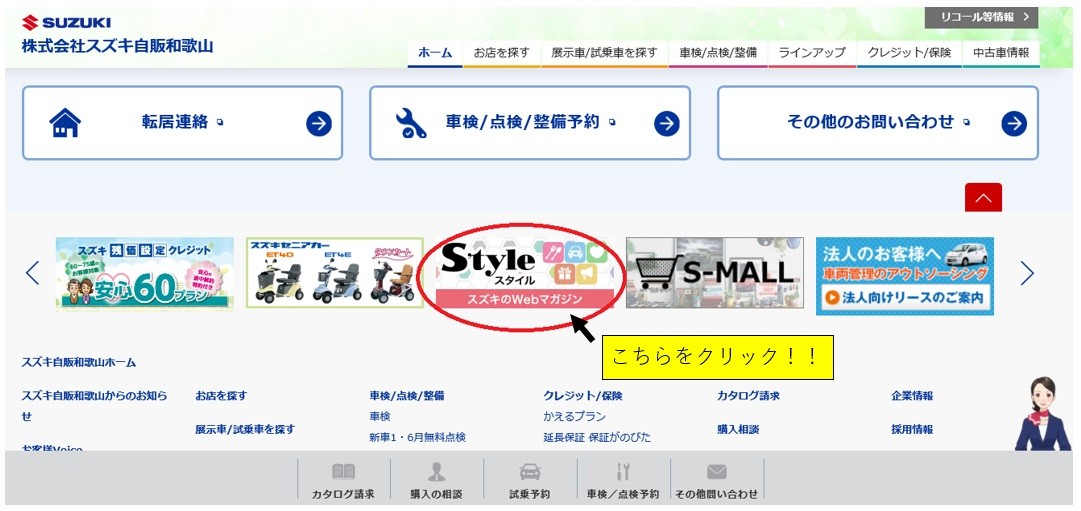Click the 購入の相談 person icon
This screenshot has width=1081, height=511.
click(x=436, y=472)
